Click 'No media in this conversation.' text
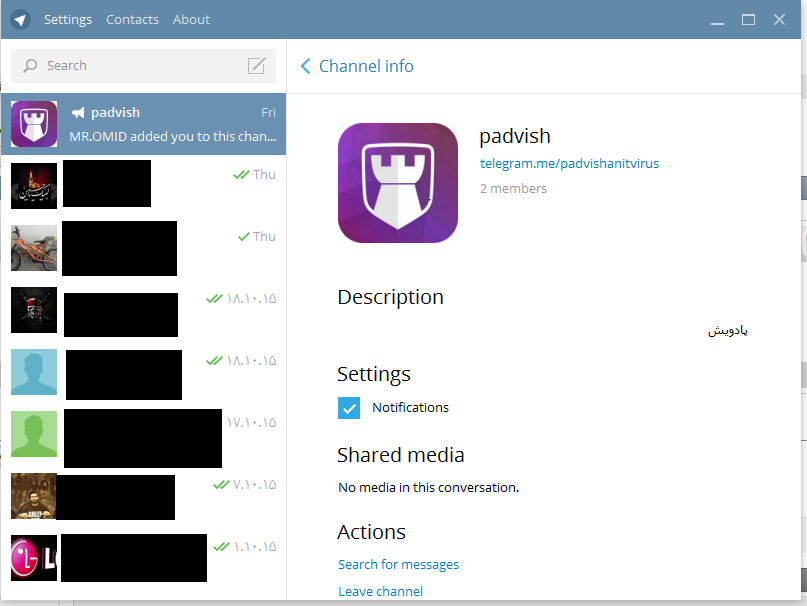 pyautogui.click(x=428, y=487)
